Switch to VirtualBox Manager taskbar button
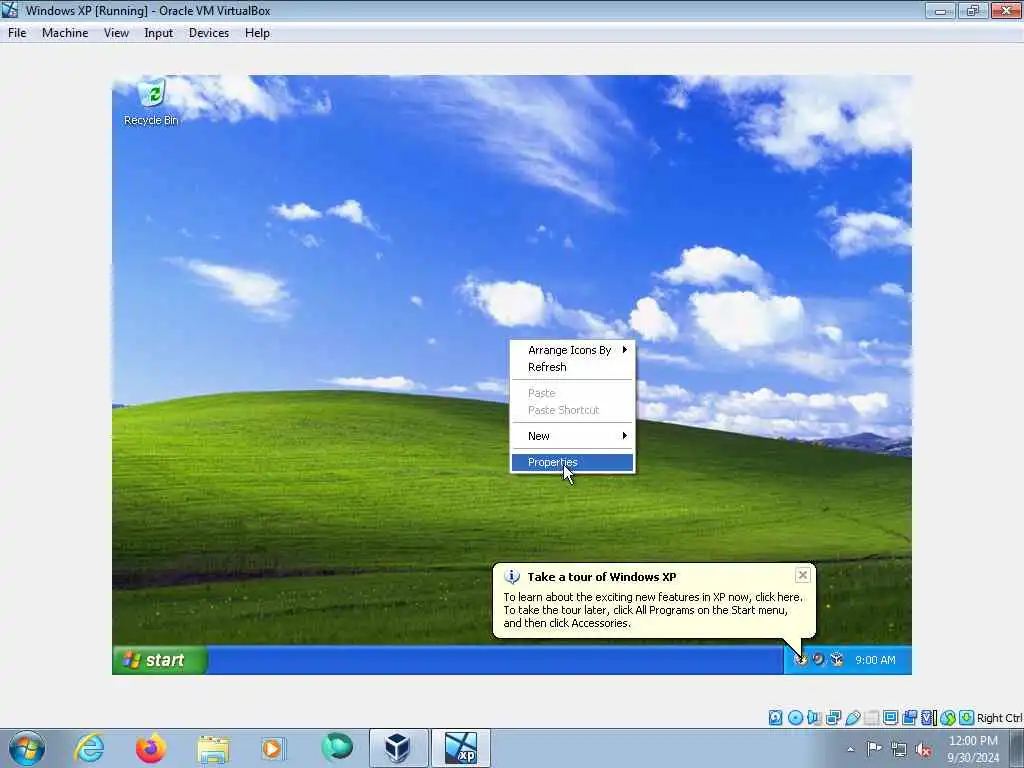 [398, 748]
